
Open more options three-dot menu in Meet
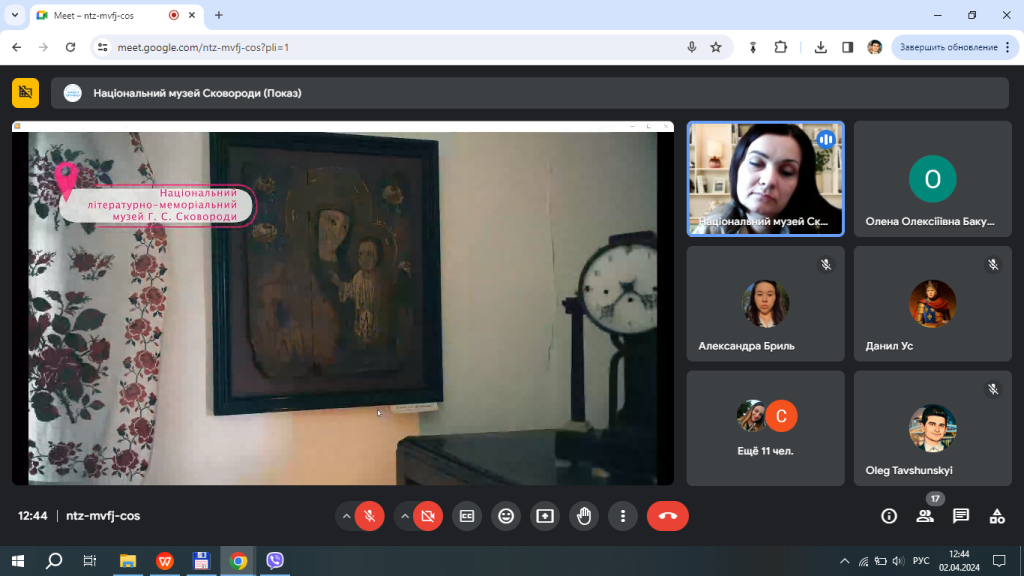[623, 516]
